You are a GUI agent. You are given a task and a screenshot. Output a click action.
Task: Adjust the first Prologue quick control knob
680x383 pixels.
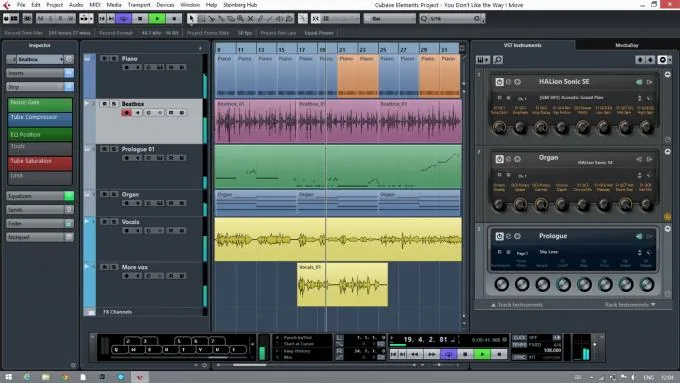pos(501,285)
